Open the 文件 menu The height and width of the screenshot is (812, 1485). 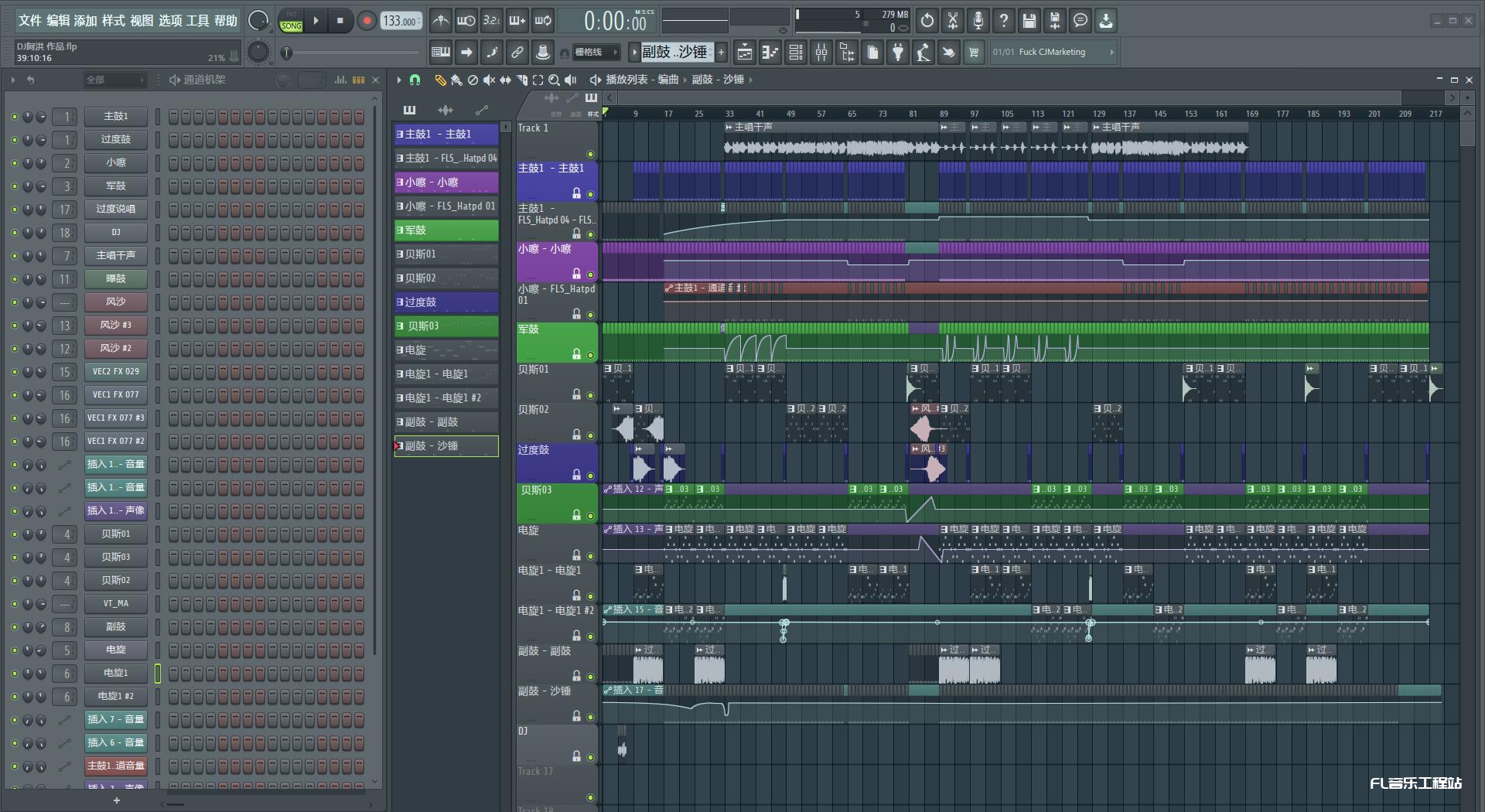(x=29, y=21)
